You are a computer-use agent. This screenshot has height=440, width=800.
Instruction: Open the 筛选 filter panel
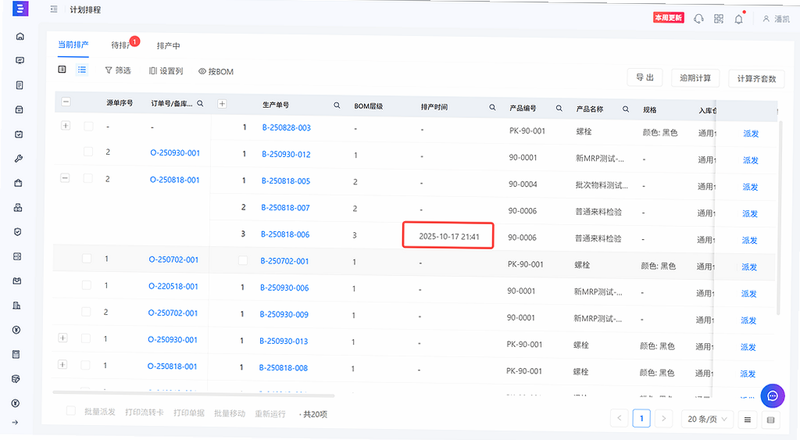118,70
